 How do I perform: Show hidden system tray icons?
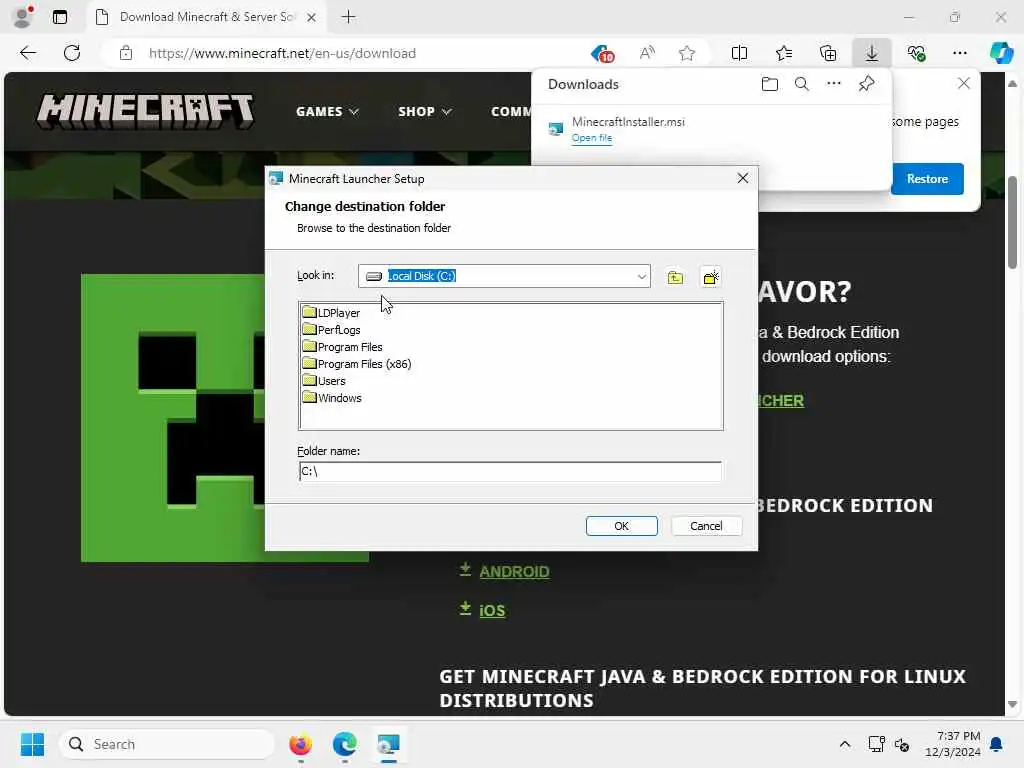844,744
